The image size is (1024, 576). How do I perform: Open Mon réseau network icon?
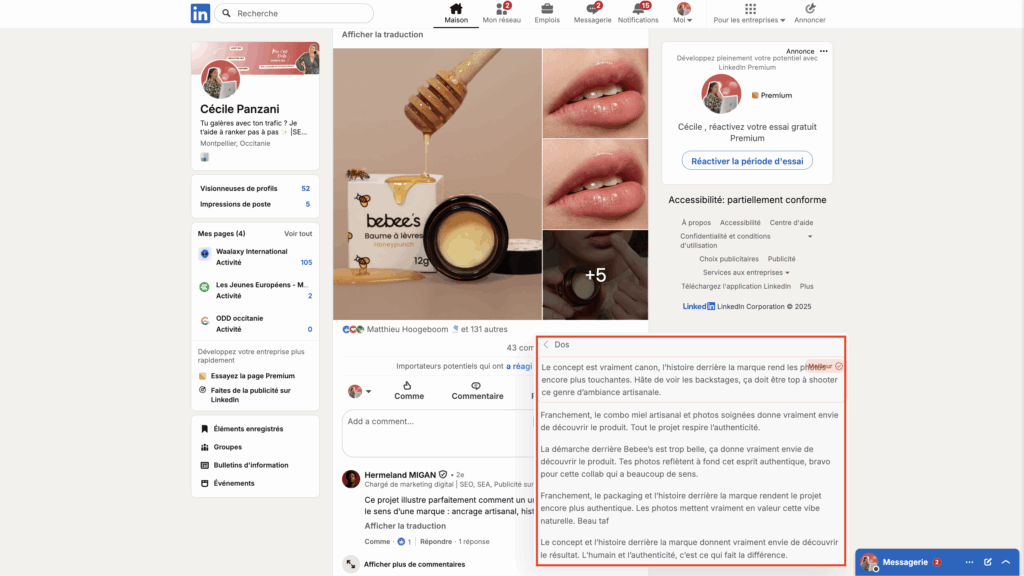tap(501, 11)
